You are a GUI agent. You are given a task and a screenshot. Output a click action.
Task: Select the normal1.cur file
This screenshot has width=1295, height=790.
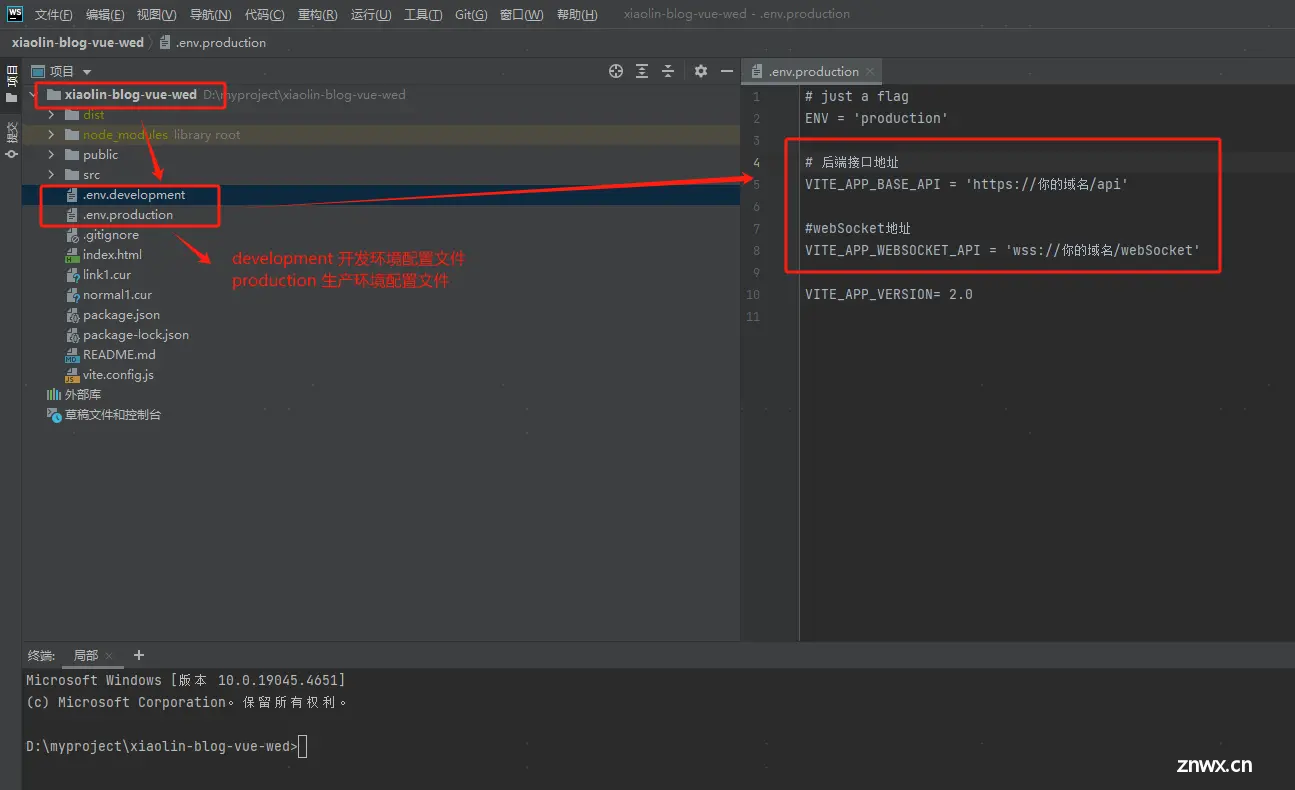(x=117, y=295)
